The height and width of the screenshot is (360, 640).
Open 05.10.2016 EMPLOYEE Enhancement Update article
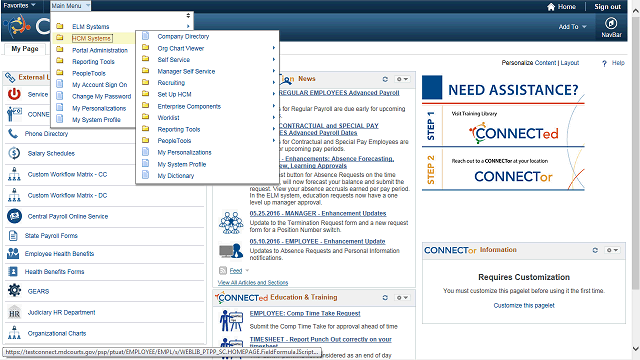(x=318, y=242)
